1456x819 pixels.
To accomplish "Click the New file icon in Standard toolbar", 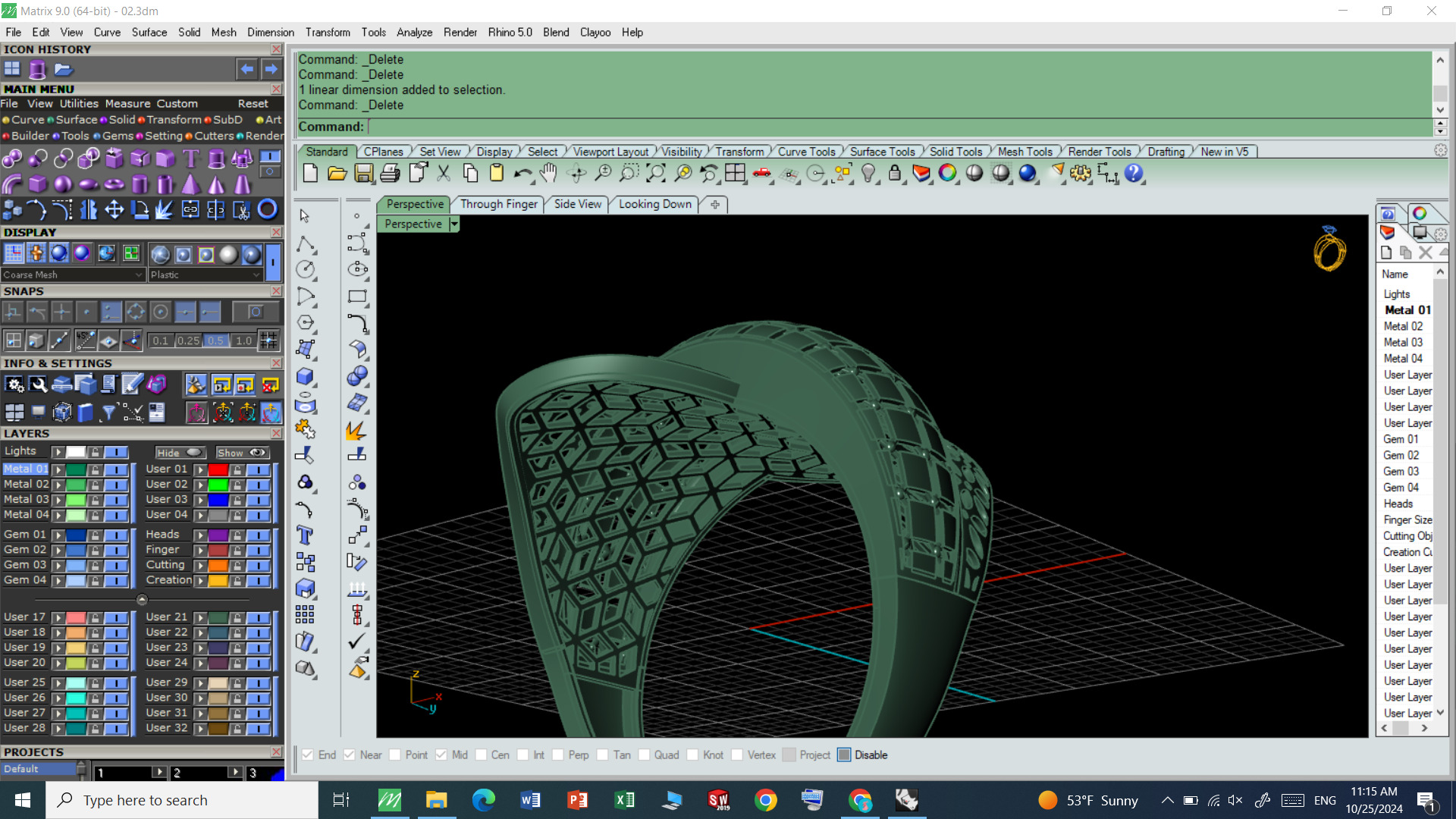I will (x=310, y=174).
